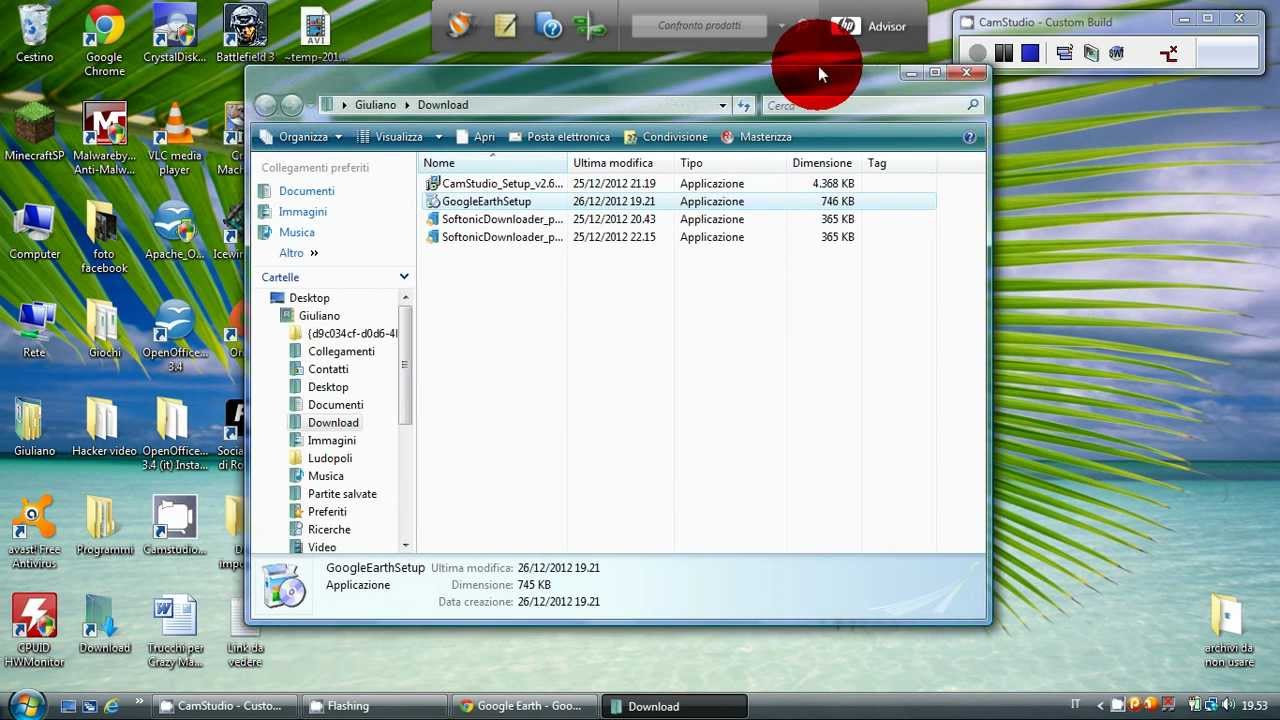Click the CamStudio red autopan icon
This screenshot has width=1280, height=720.
[1168, 53]
